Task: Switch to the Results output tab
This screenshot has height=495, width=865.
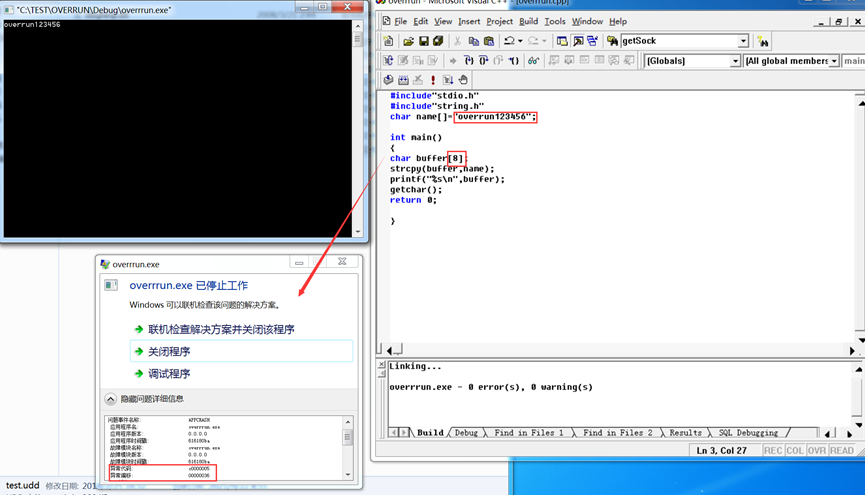Action: pos(685,433)
